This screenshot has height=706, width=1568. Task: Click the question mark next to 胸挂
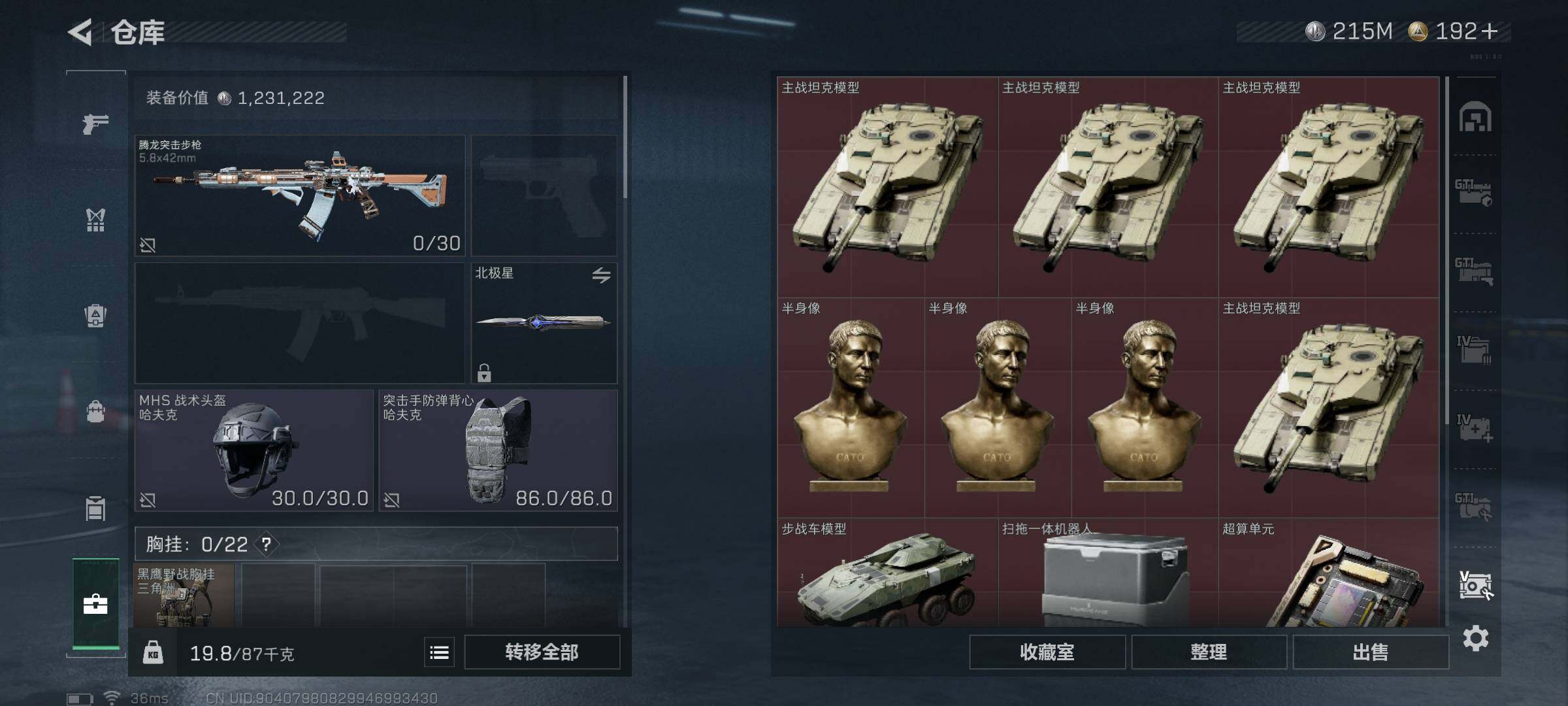[266, 544]
